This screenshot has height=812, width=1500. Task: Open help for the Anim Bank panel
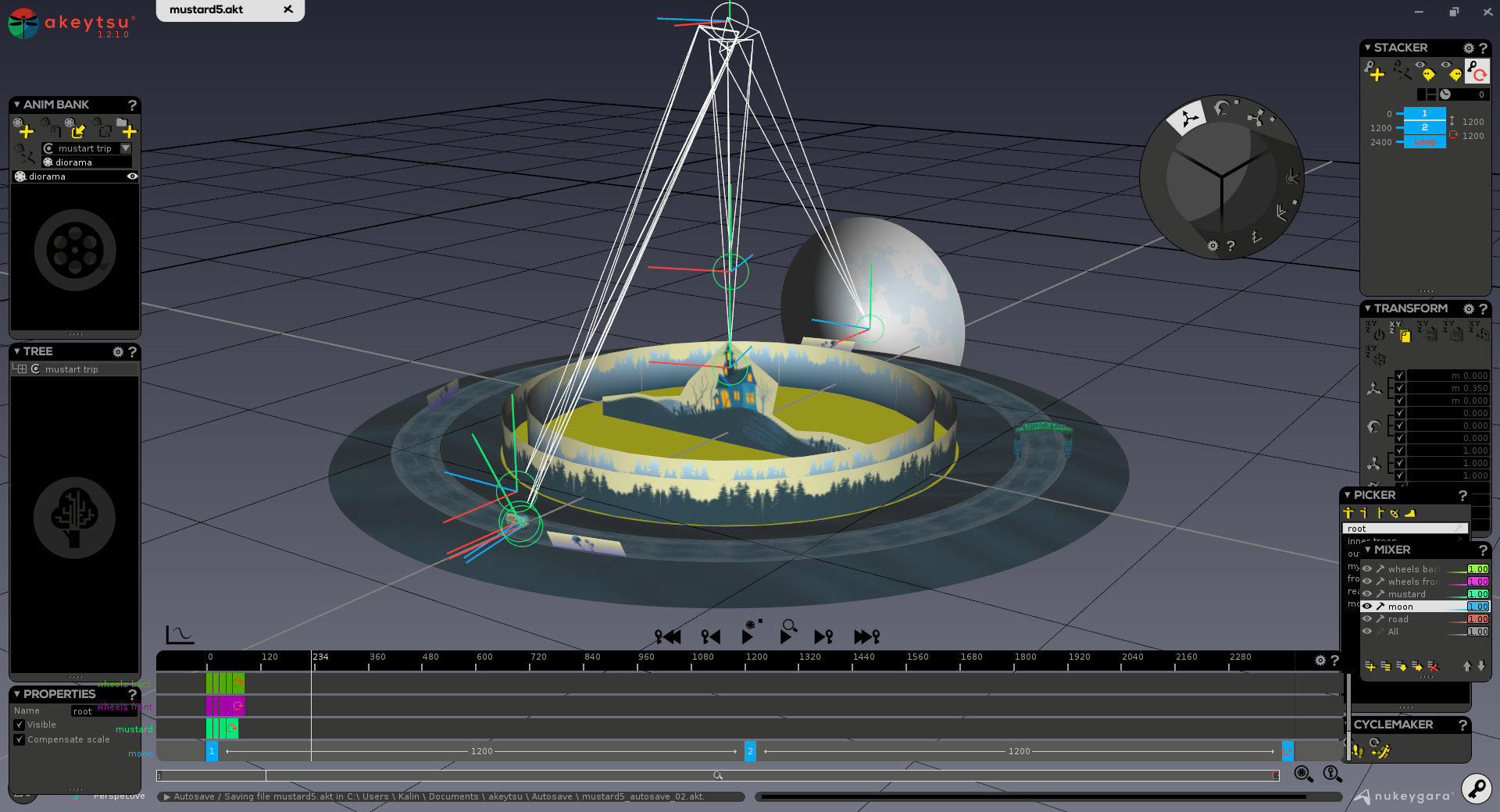tap(132, 105)
